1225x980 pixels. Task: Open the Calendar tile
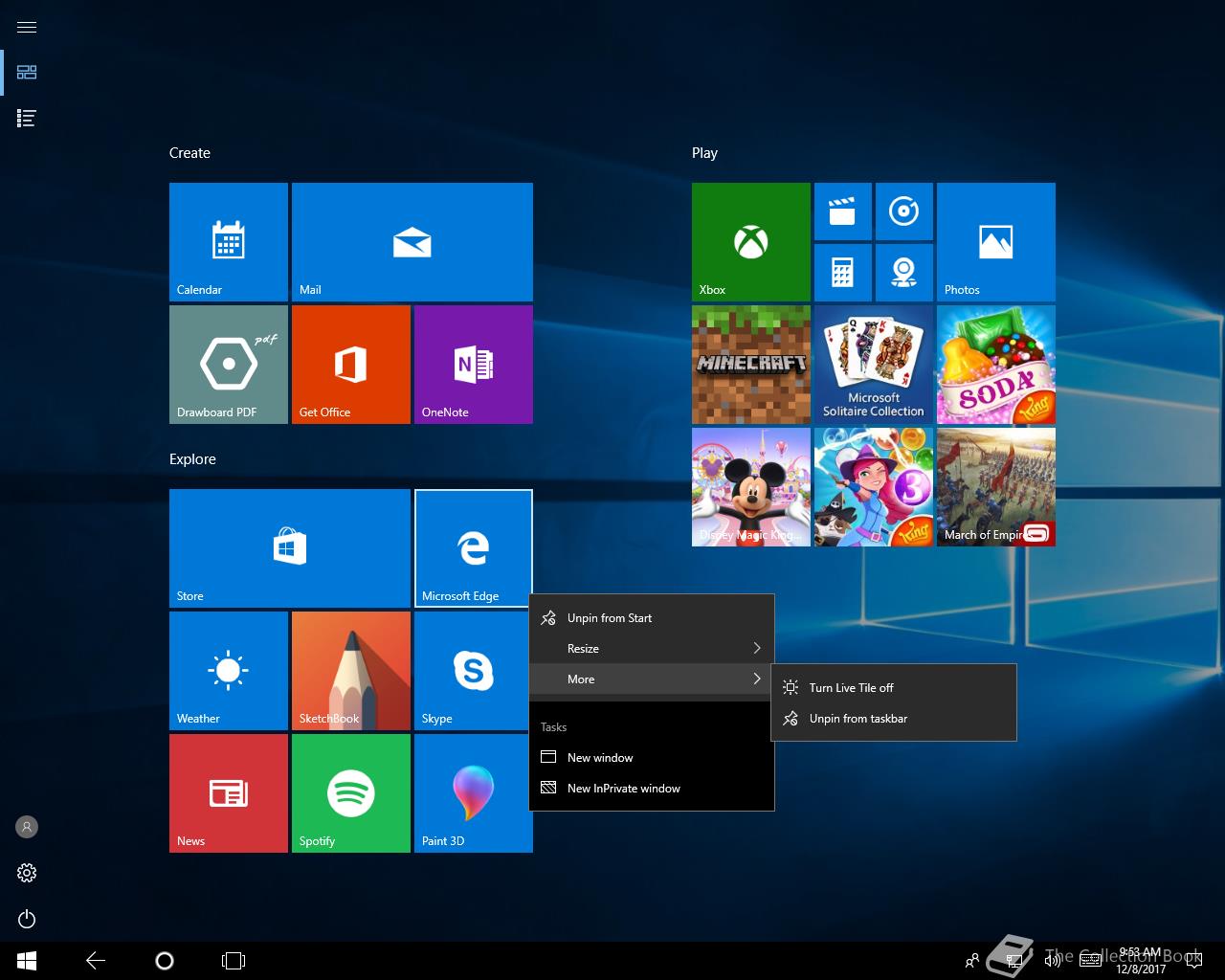click(229, 242)
